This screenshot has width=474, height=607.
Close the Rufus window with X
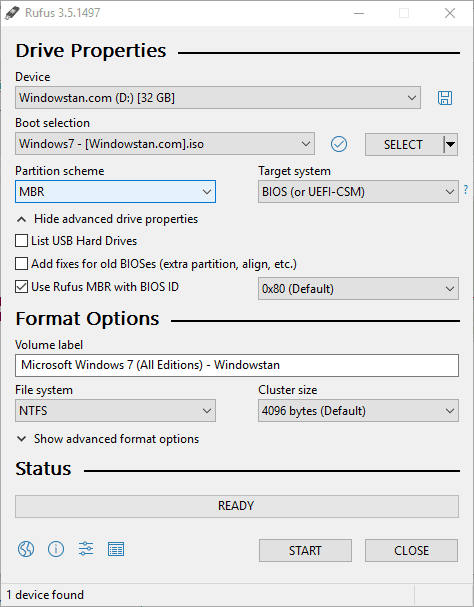pos(450,13)
